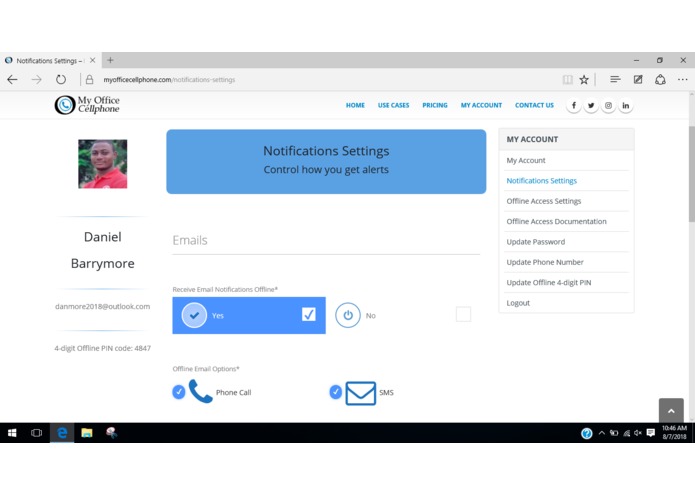Toggle the Phone Call option checkmark
Image resolution: width=695 pixels, height=494 pixels.
(179, 392)
